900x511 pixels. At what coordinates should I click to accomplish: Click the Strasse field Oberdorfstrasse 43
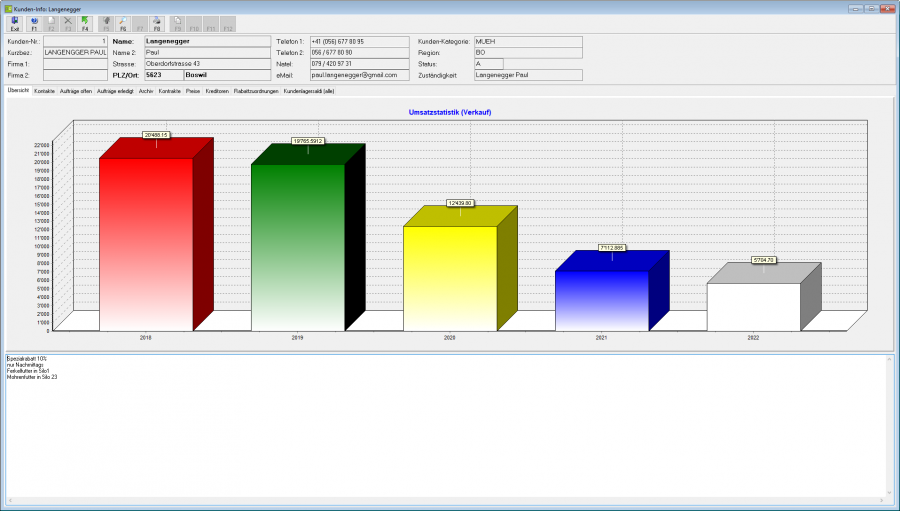click(207, 64)
